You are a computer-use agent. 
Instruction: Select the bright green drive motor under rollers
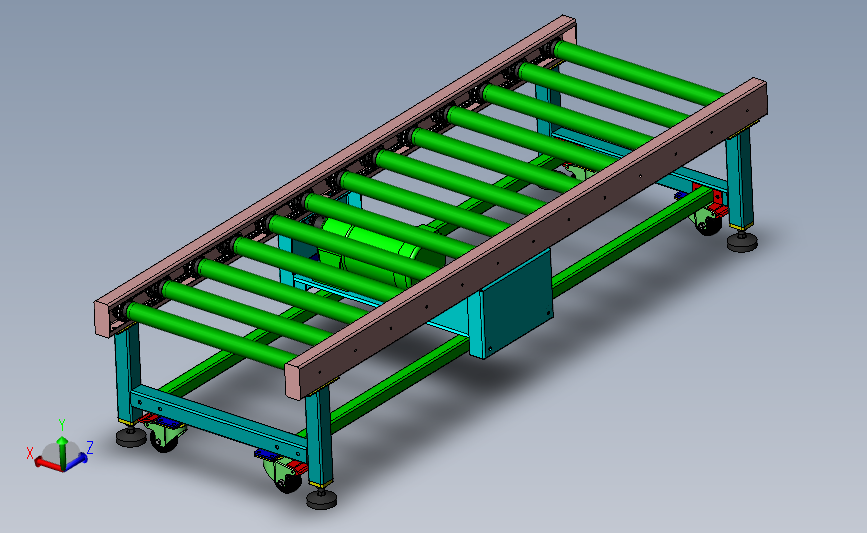click(382, 254)
